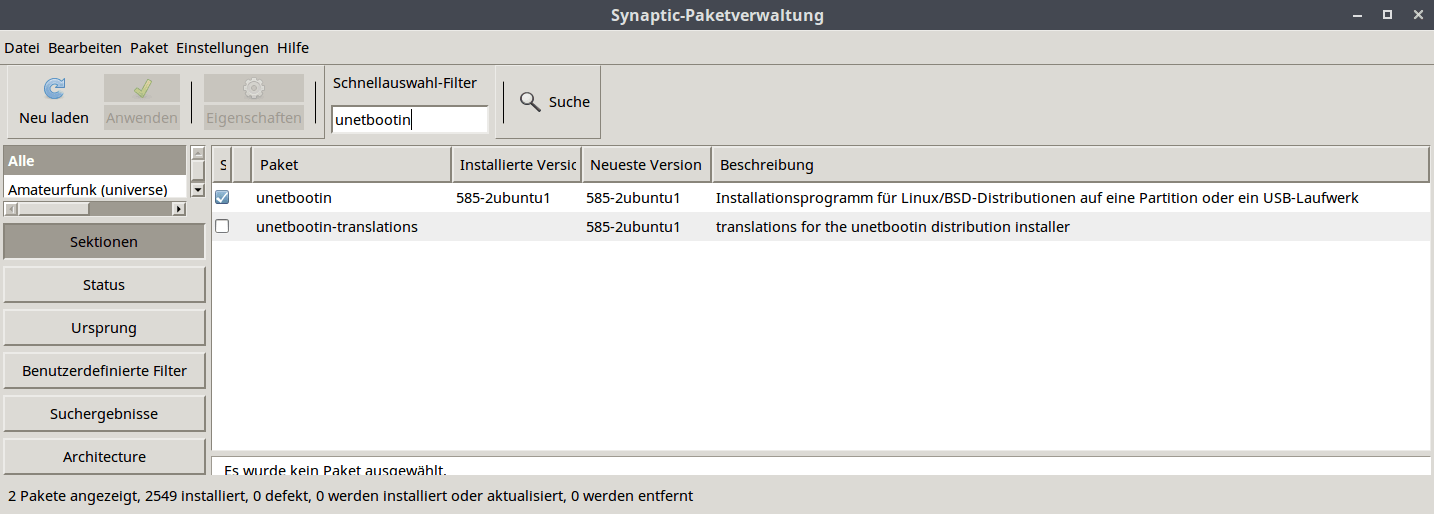Click into the Schnellauswahl-Filter text field

pyautogui.click(x=410, y=120)
